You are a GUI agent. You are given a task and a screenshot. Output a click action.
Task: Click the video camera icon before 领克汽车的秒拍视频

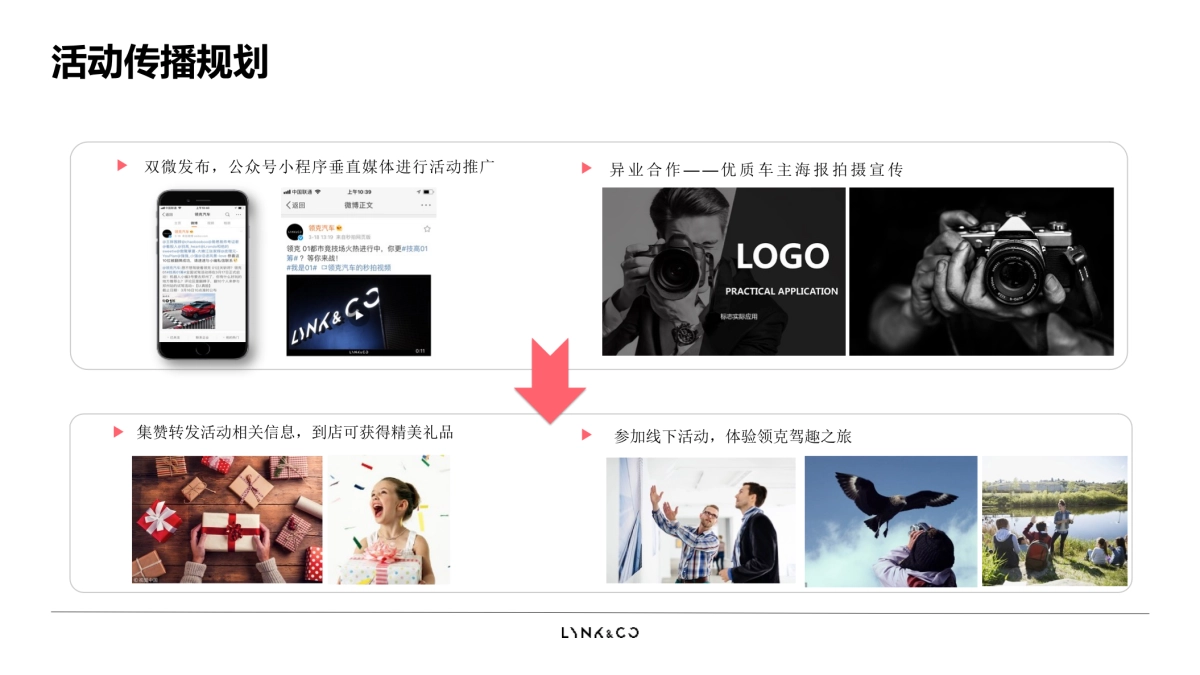tap(323, 267)
